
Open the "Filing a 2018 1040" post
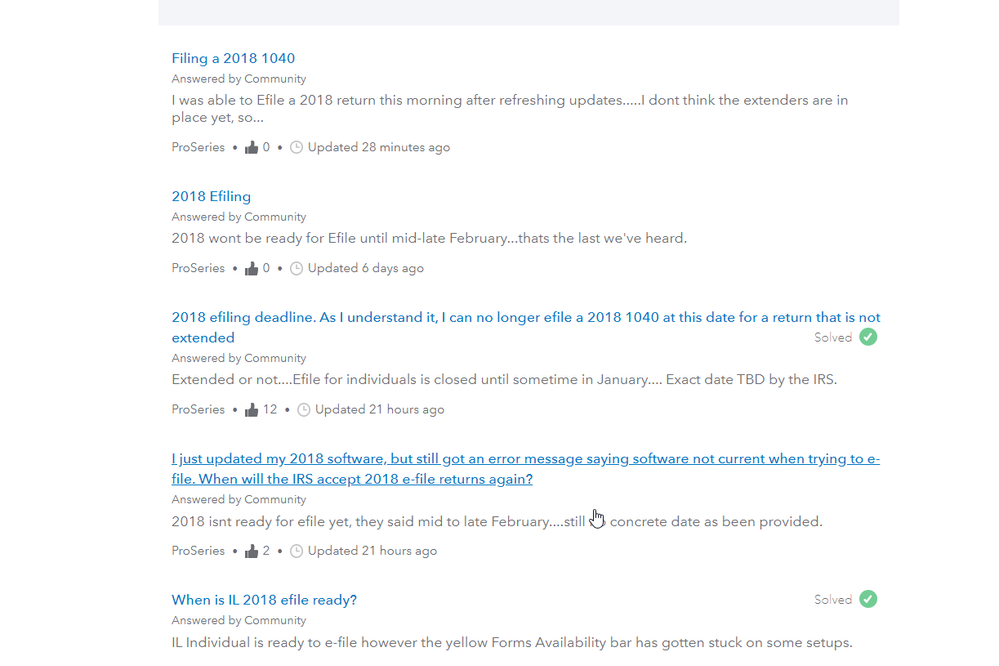233,58
